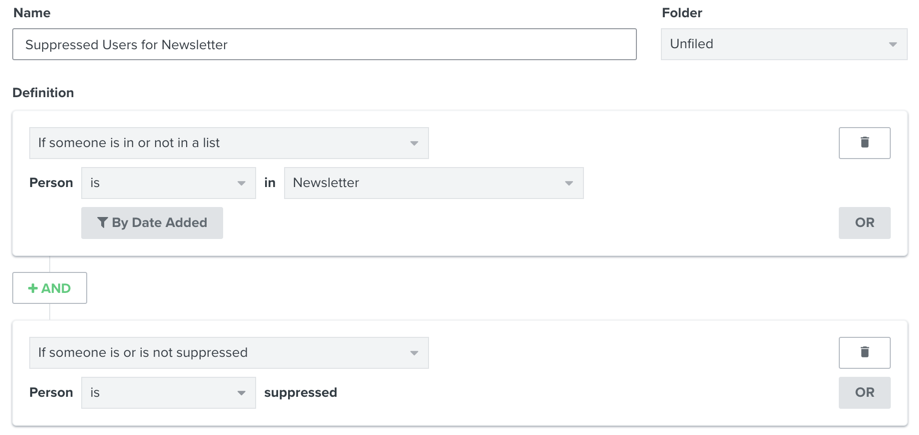Click the segment Name text field
Viewport: 919px width, 435px height.
[324, 44]
